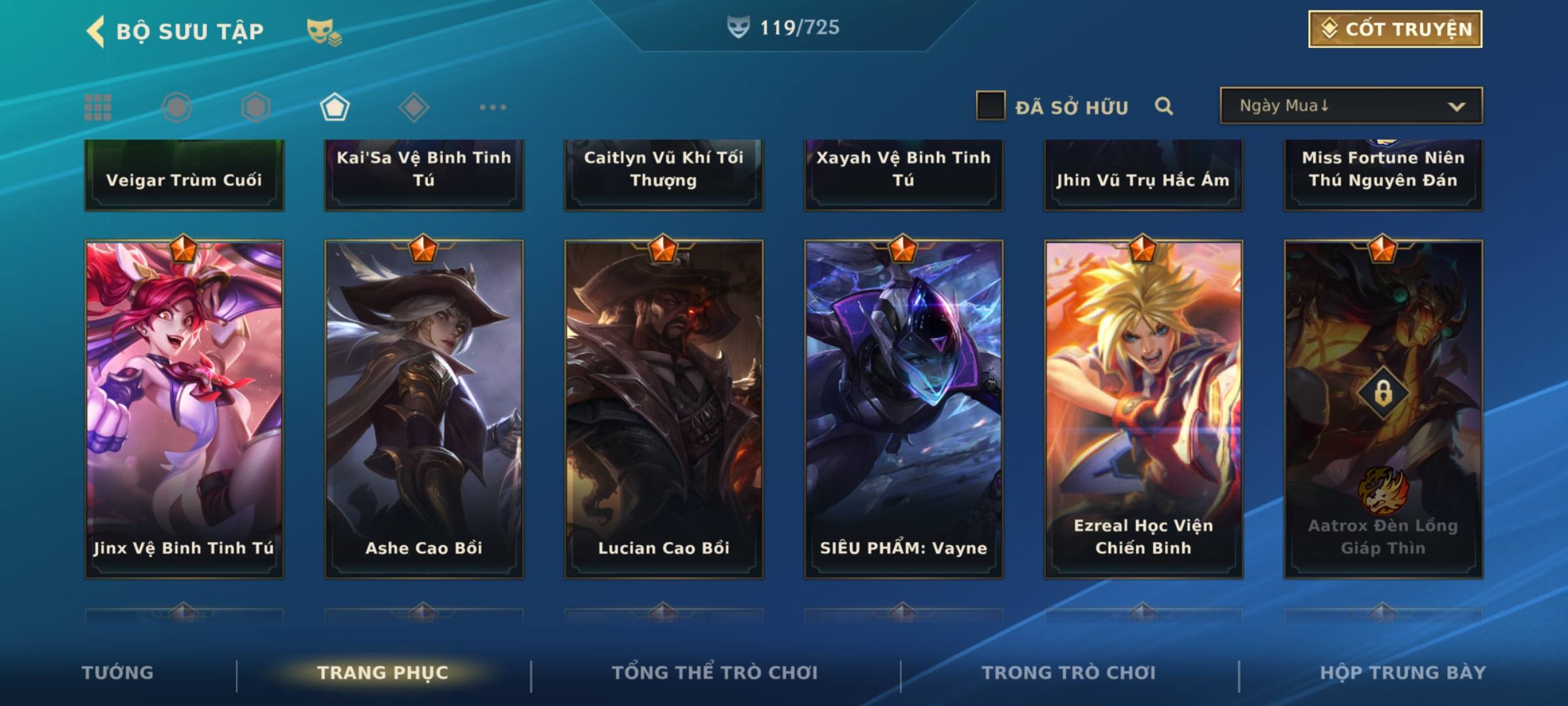
Task: Click the 119/725 skin count mask
Action: click(738, 27)
